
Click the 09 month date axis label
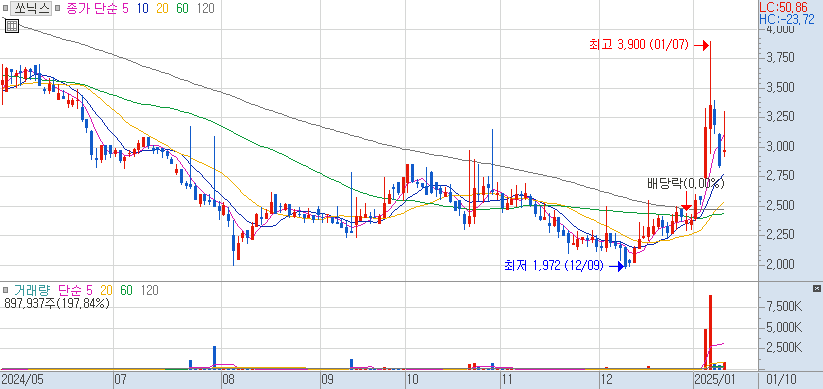click(328, 379)
